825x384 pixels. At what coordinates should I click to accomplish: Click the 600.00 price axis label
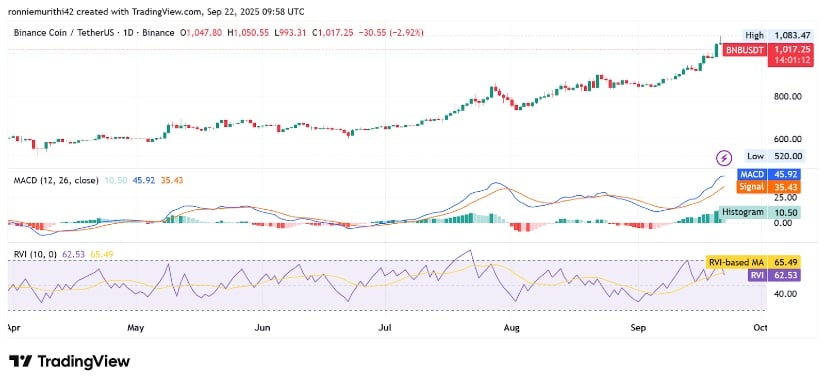[788, 139]
